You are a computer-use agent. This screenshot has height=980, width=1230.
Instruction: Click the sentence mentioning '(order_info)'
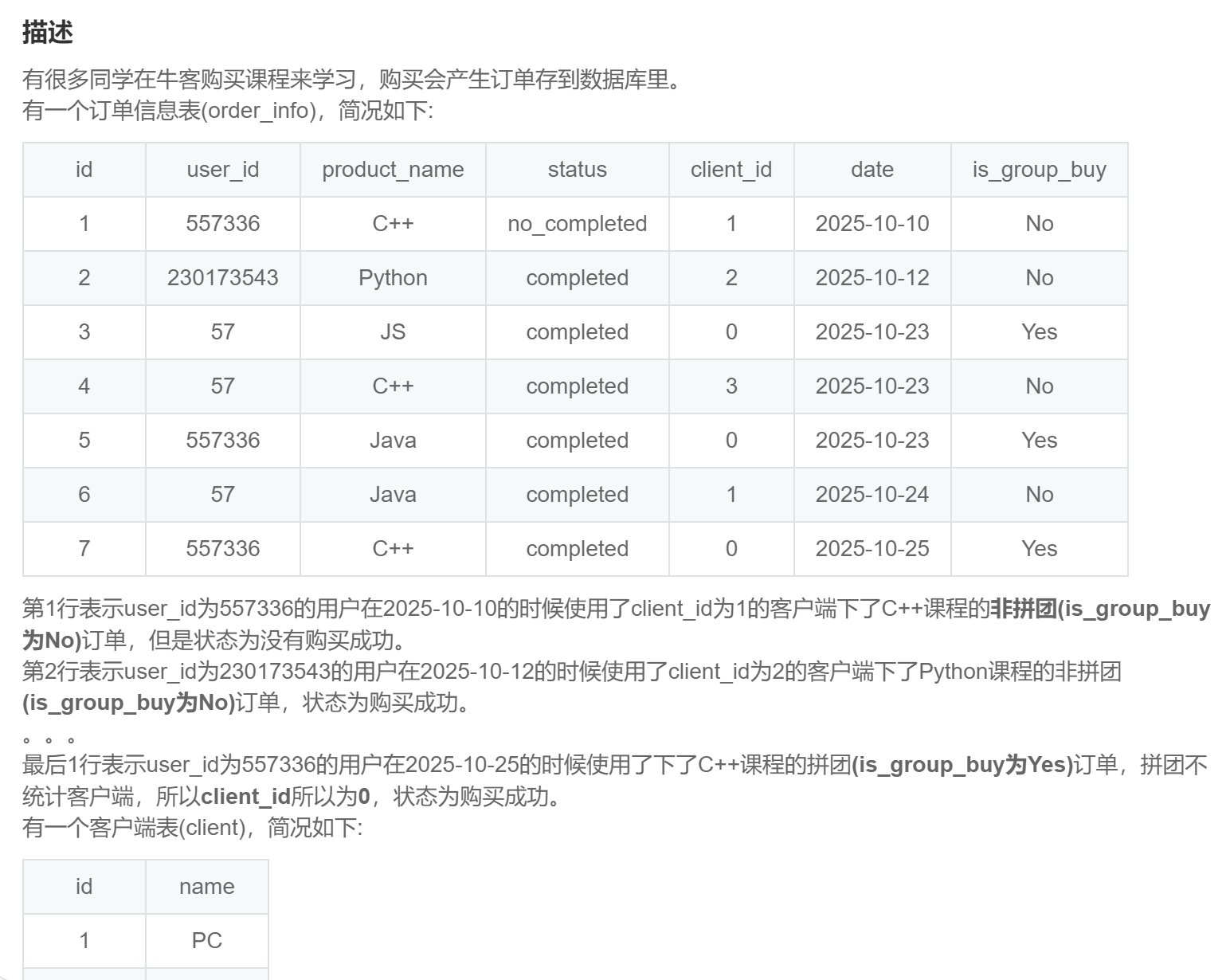click(x=228, y=111)
